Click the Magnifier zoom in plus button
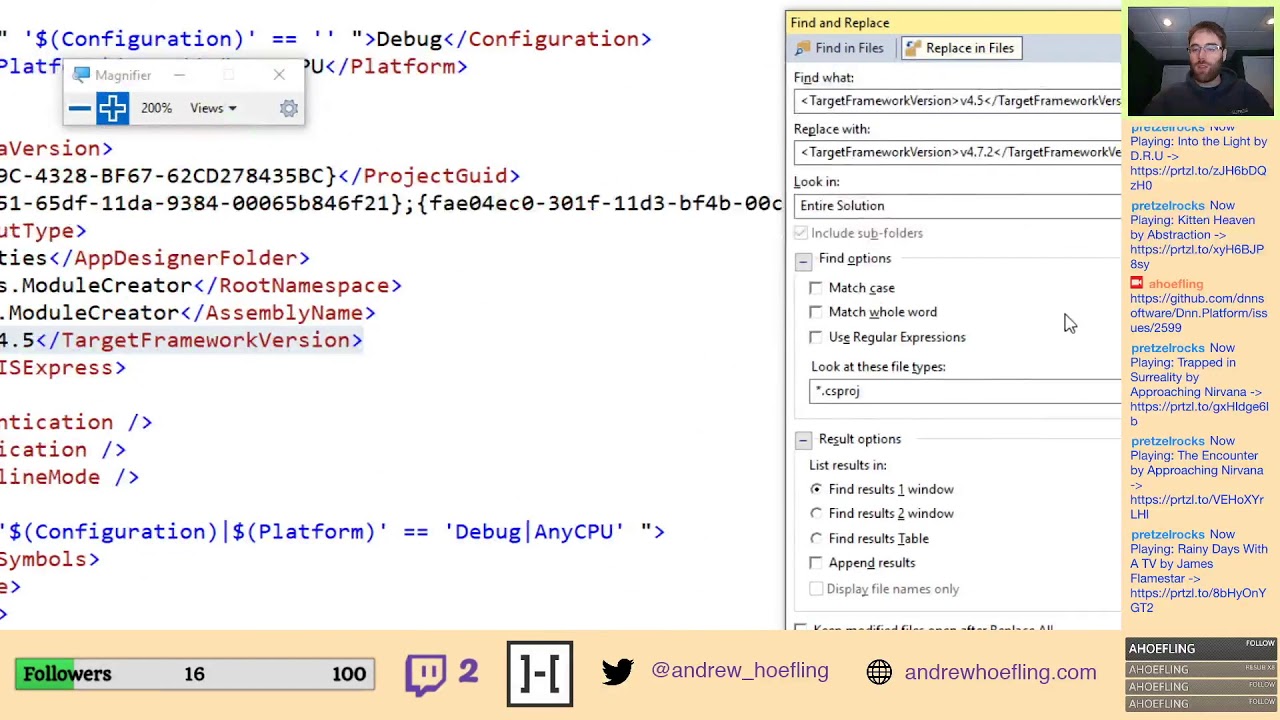 coord(112,108)
